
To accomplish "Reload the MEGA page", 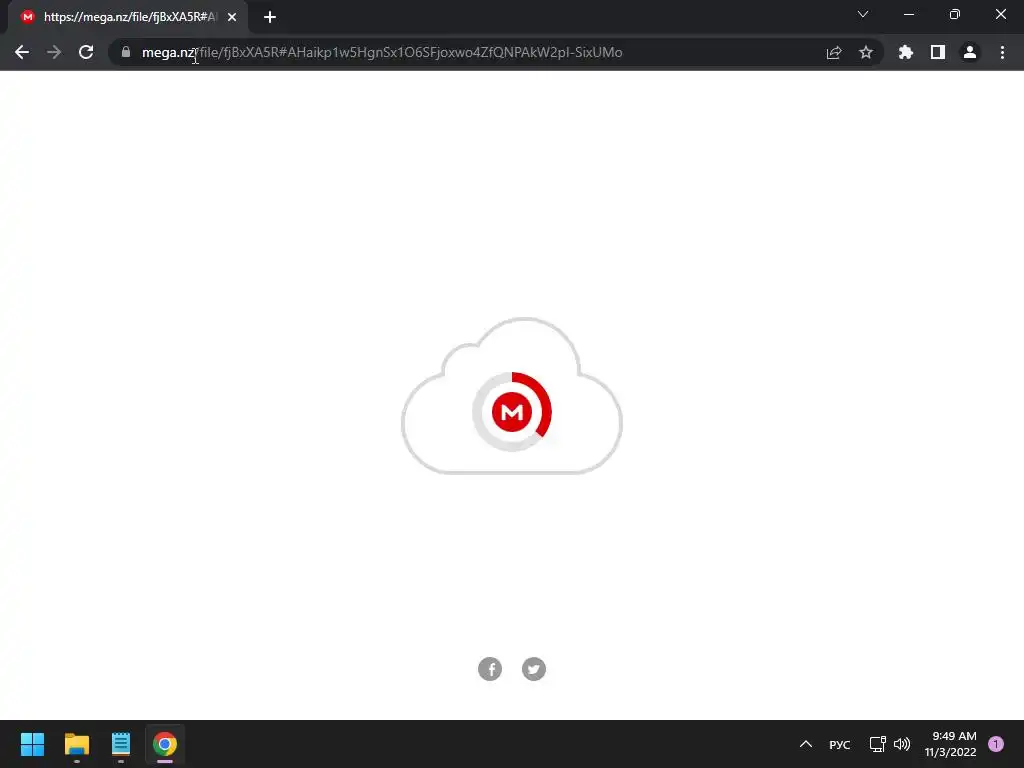I will pyautogui.click(x=86, y=52).
